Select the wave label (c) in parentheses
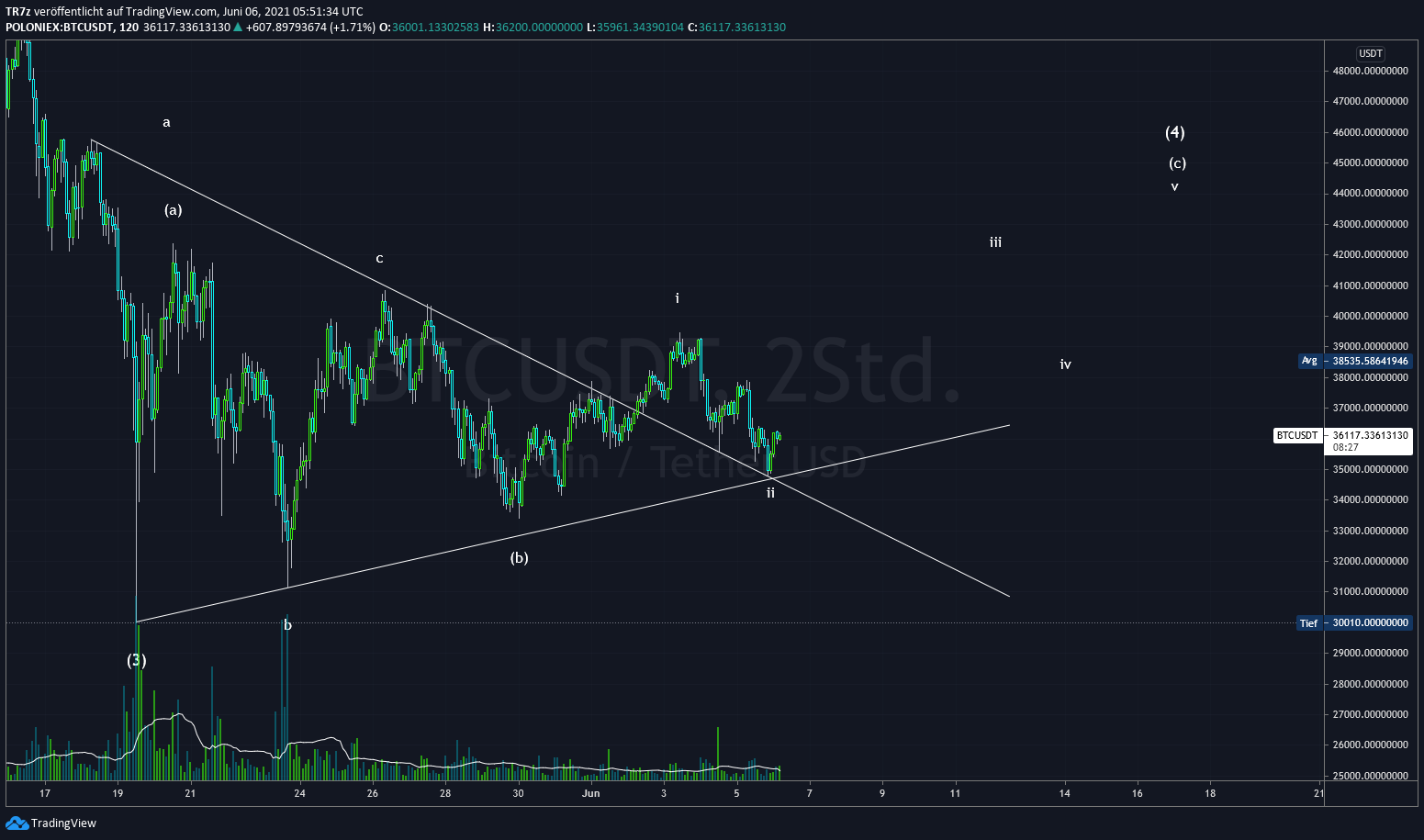Image resolution: width=1424 pixels, height=840 pixels. [x=1177, y=163]
